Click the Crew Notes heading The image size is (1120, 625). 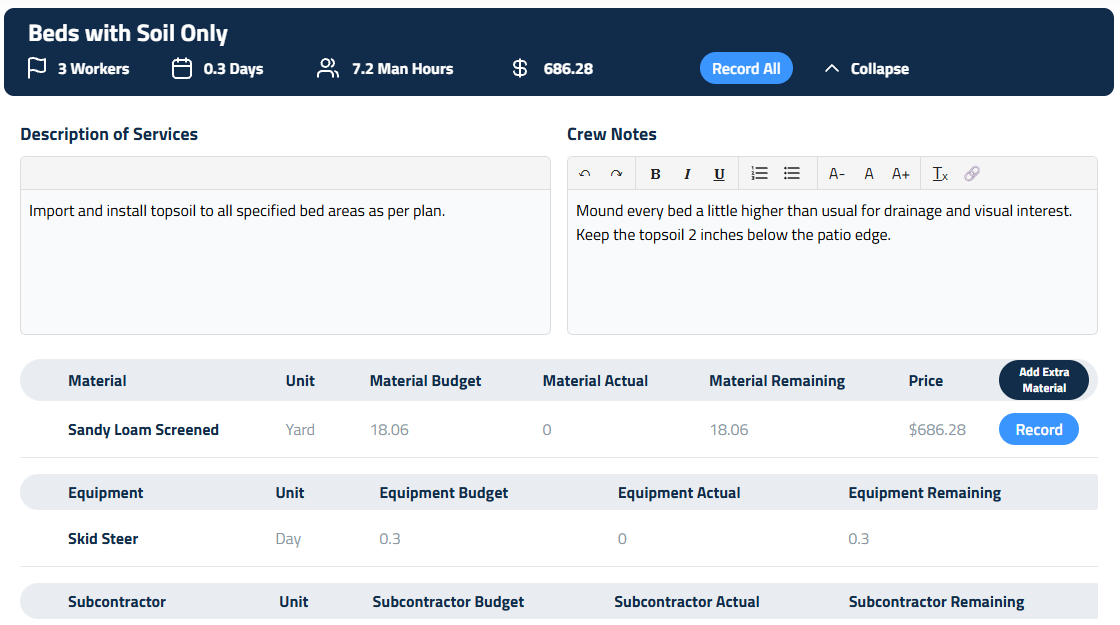(611, 134)
